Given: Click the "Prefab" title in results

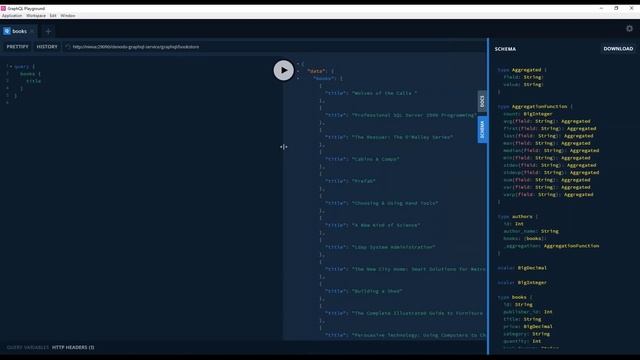Looking at the screenshot, I should 363,181.
